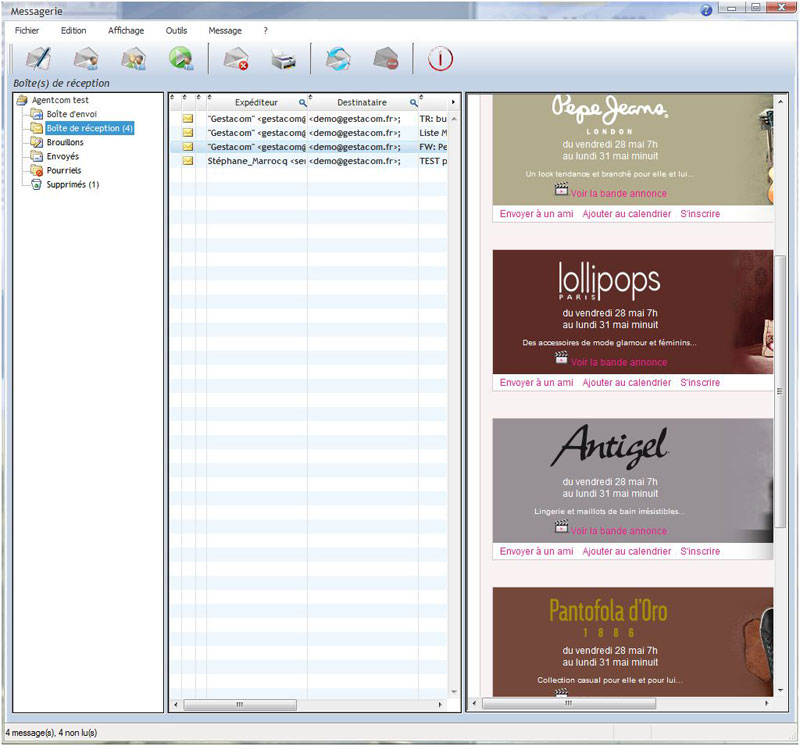Click the Destinataire column search magnifier
This screenshot has width=800, height=746.
click(413, 103)
